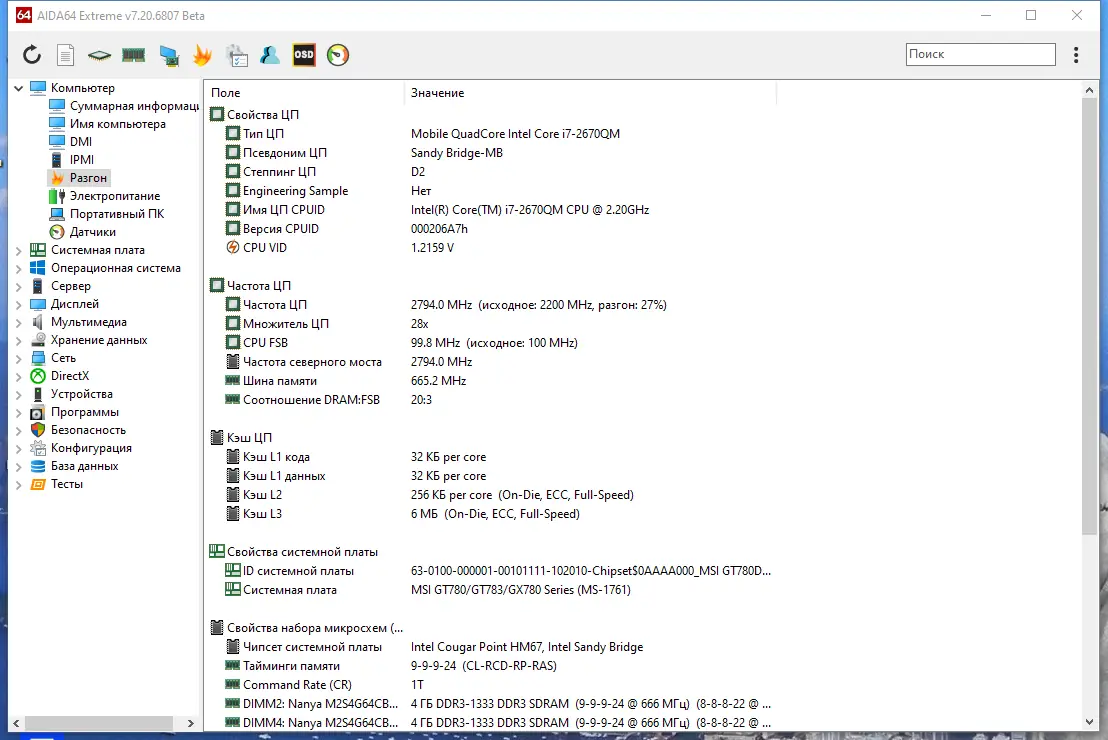Open the checklist report toolbar icon
Image resolution: width=1108 pixels, height=740 pixels.
pos(237,55)
